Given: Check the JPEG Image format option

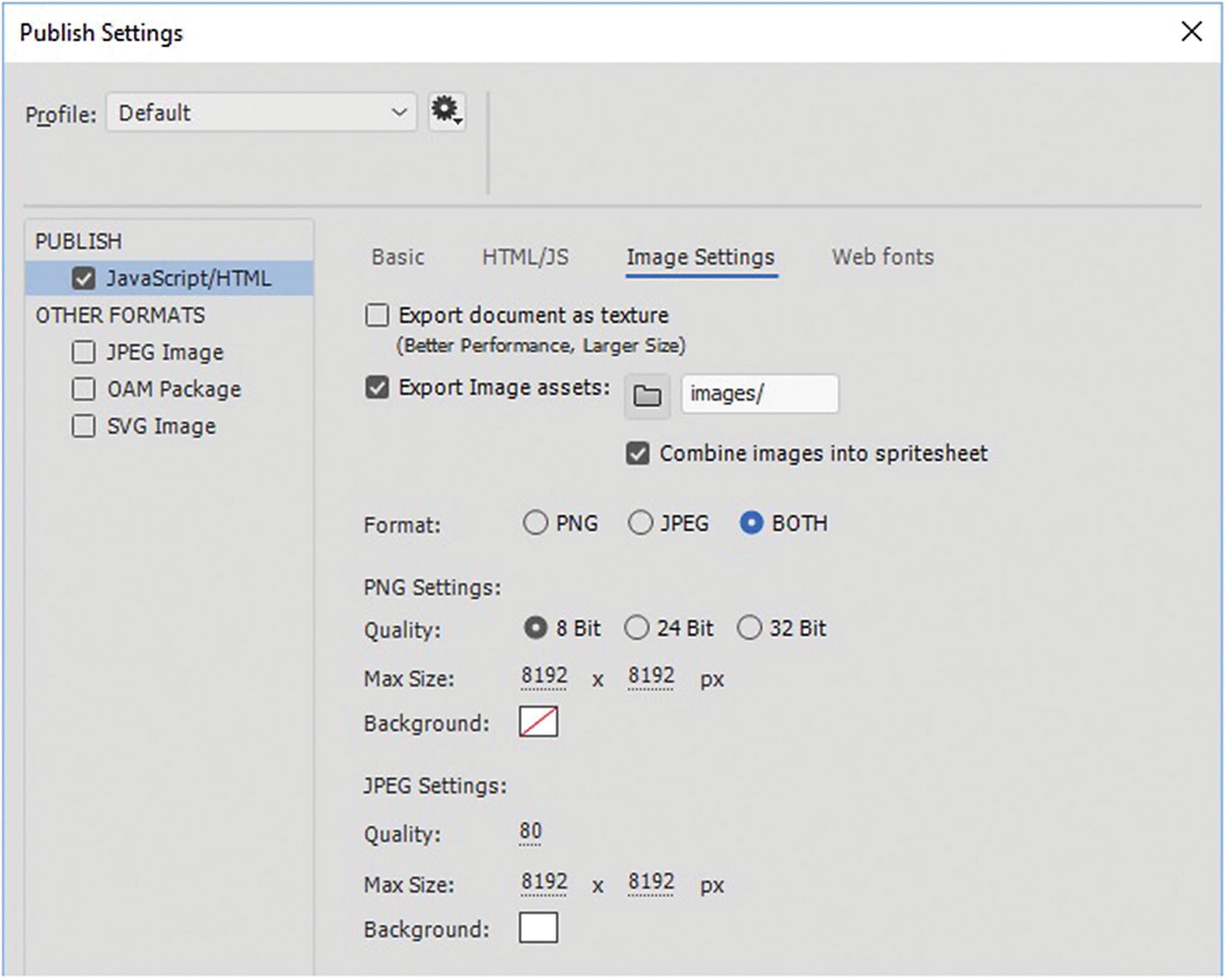Looking at the screenshot, I should coord(84,352).
